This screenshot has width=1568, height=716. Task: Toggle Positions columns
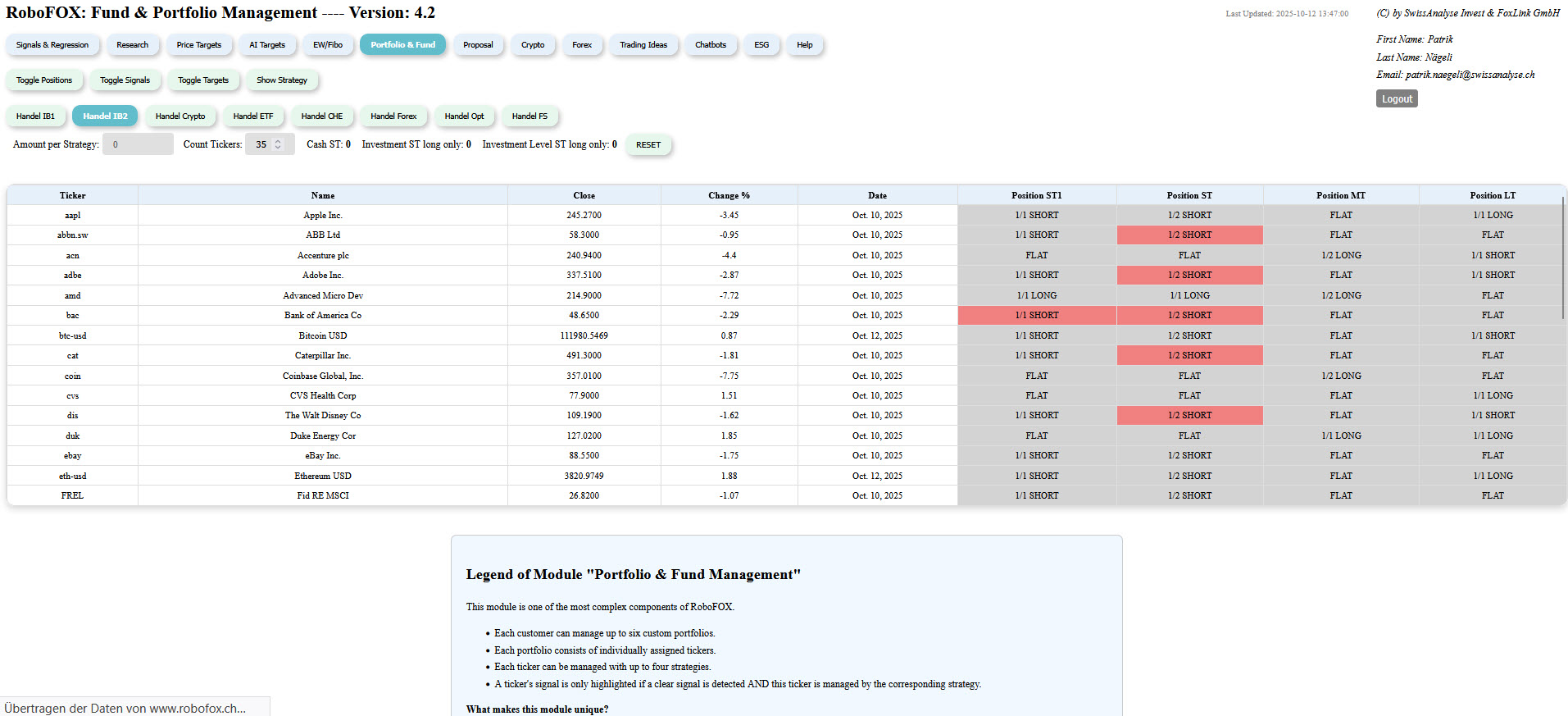tap(44, 80)
